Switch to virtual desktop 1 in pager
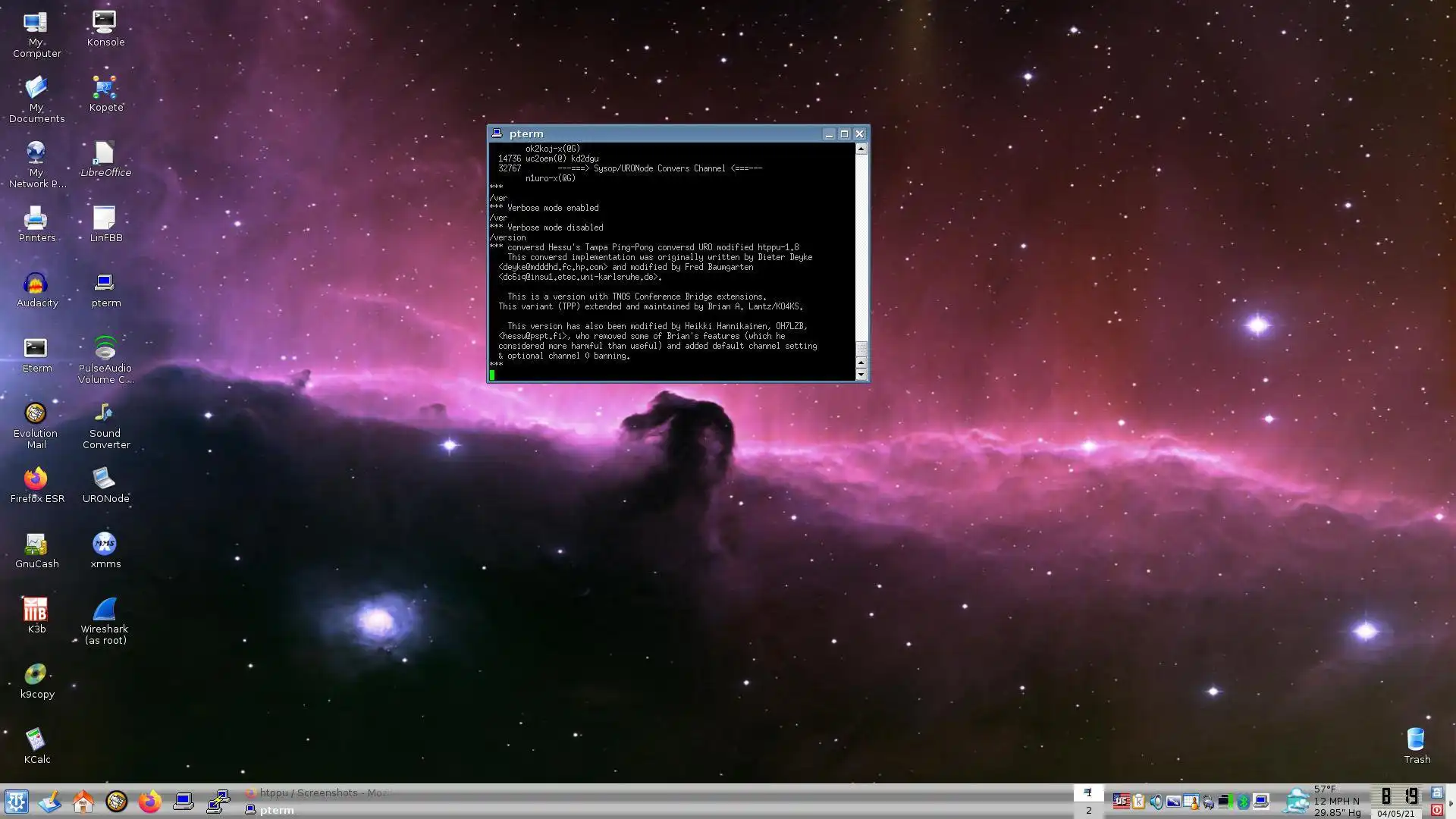 (1088, 793)
